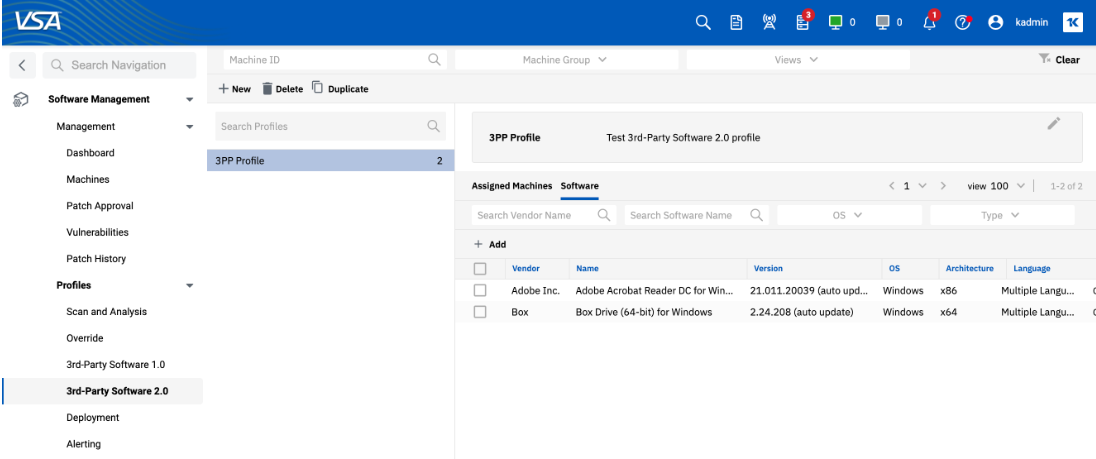Click the gray offline monitor icon

pos(882,22)
